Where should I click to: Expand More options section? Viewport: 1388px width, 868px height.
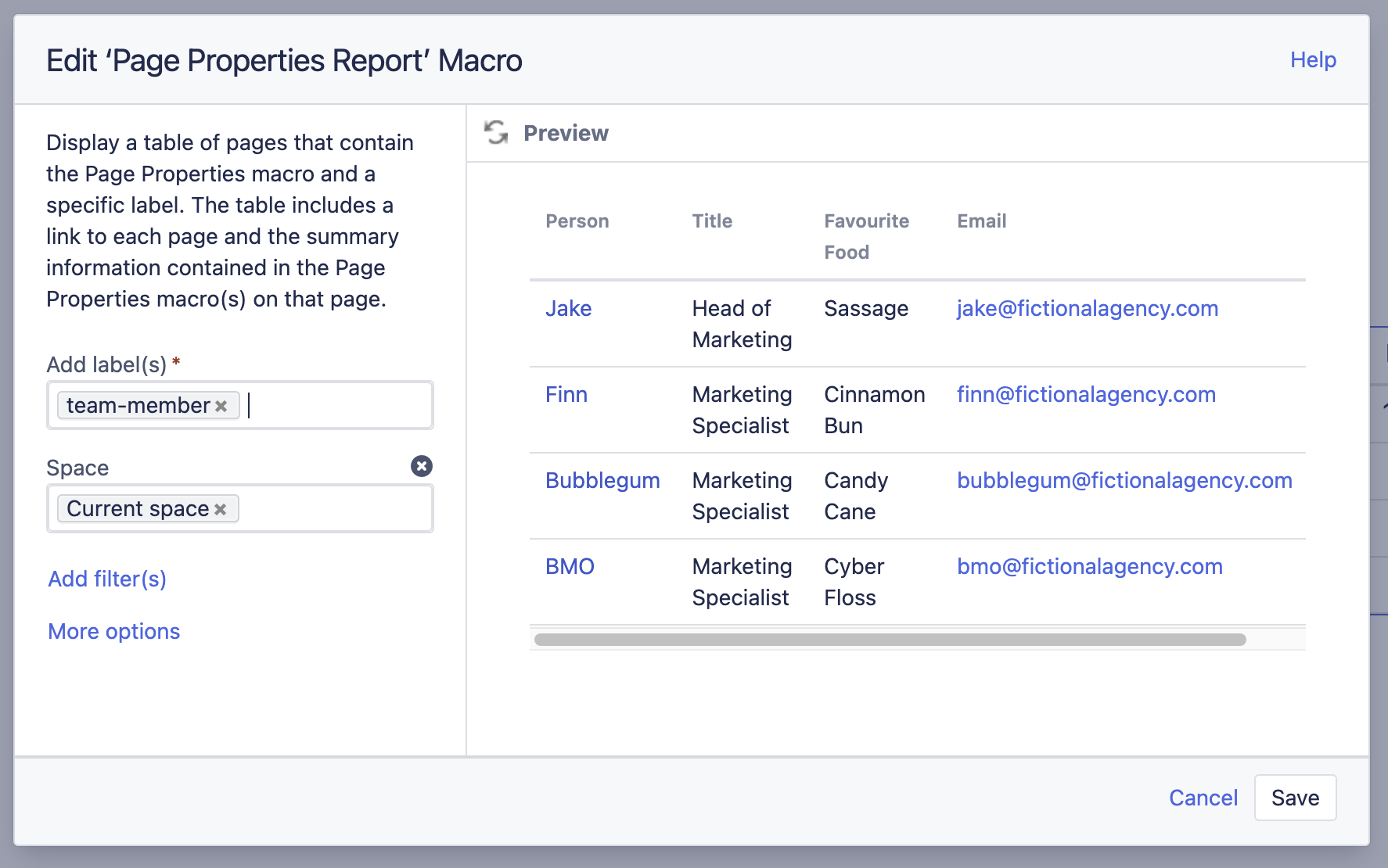(114, 631)
